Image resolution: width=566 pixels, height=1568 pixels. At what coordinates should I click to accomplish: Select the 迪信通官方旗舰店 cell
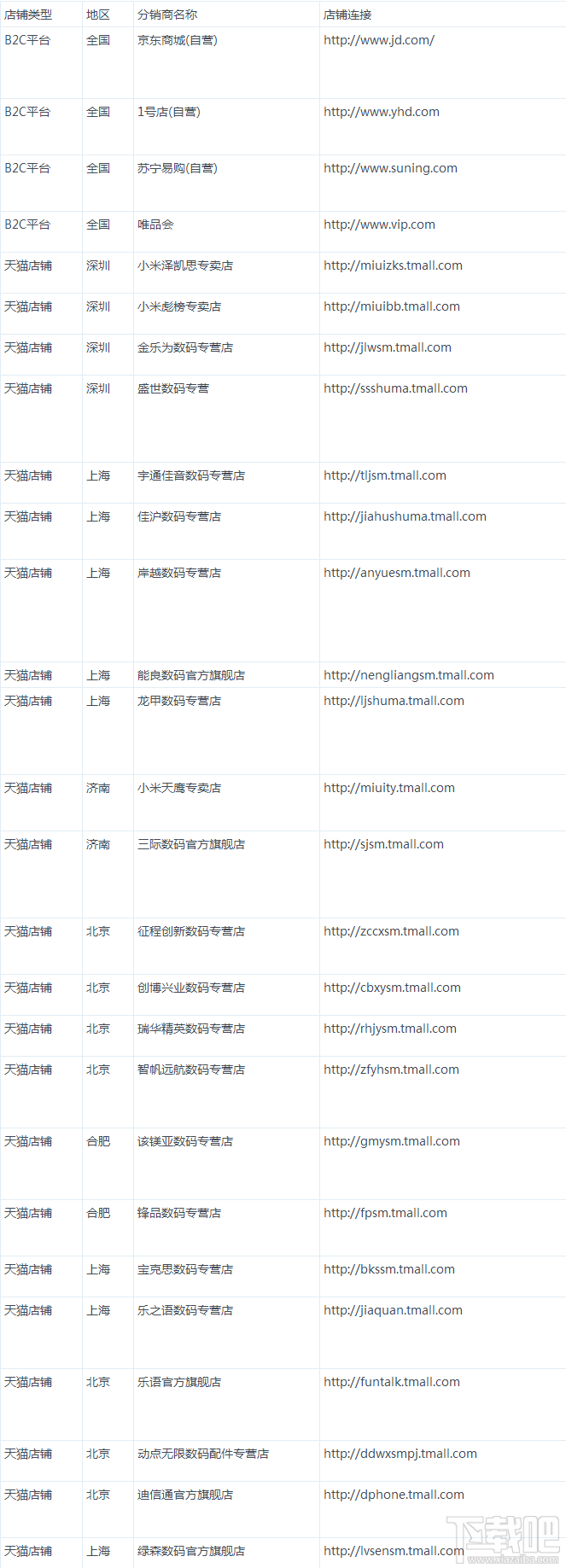(x=185, y=1495)
